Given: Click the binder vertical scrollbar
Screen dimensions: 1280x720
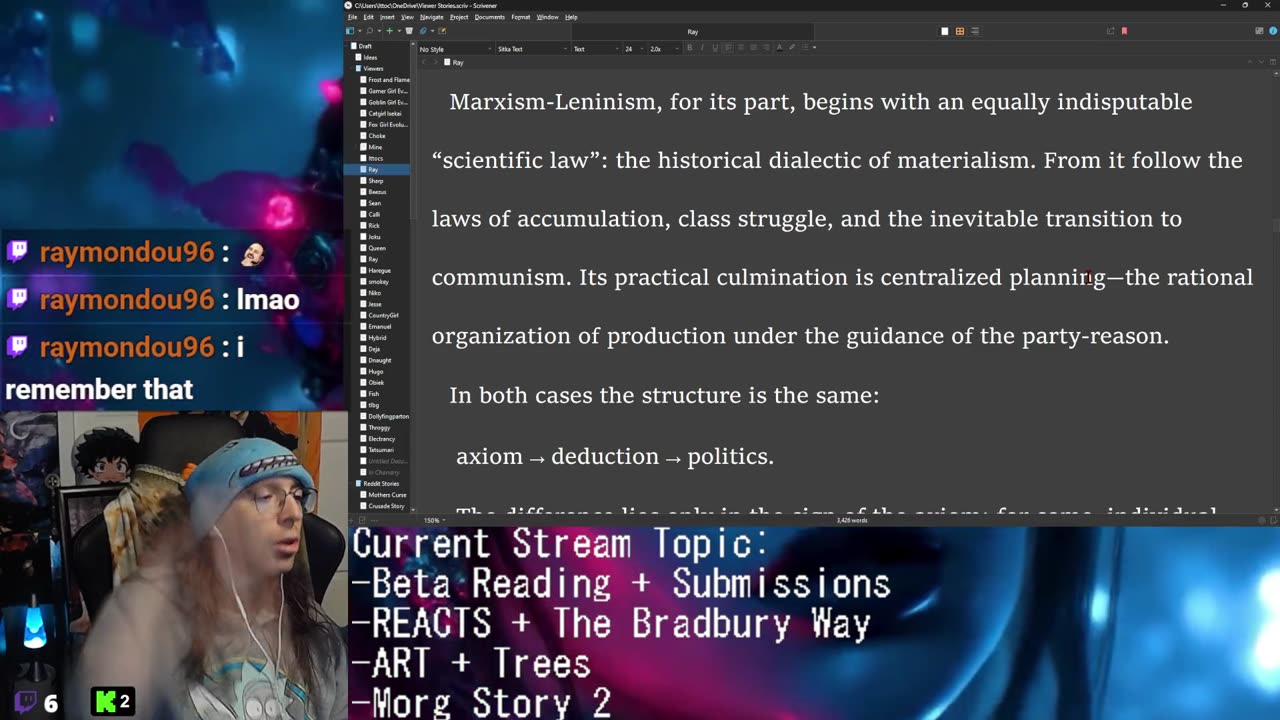Looking at the screenshot, I should click(x=413, y=130).
